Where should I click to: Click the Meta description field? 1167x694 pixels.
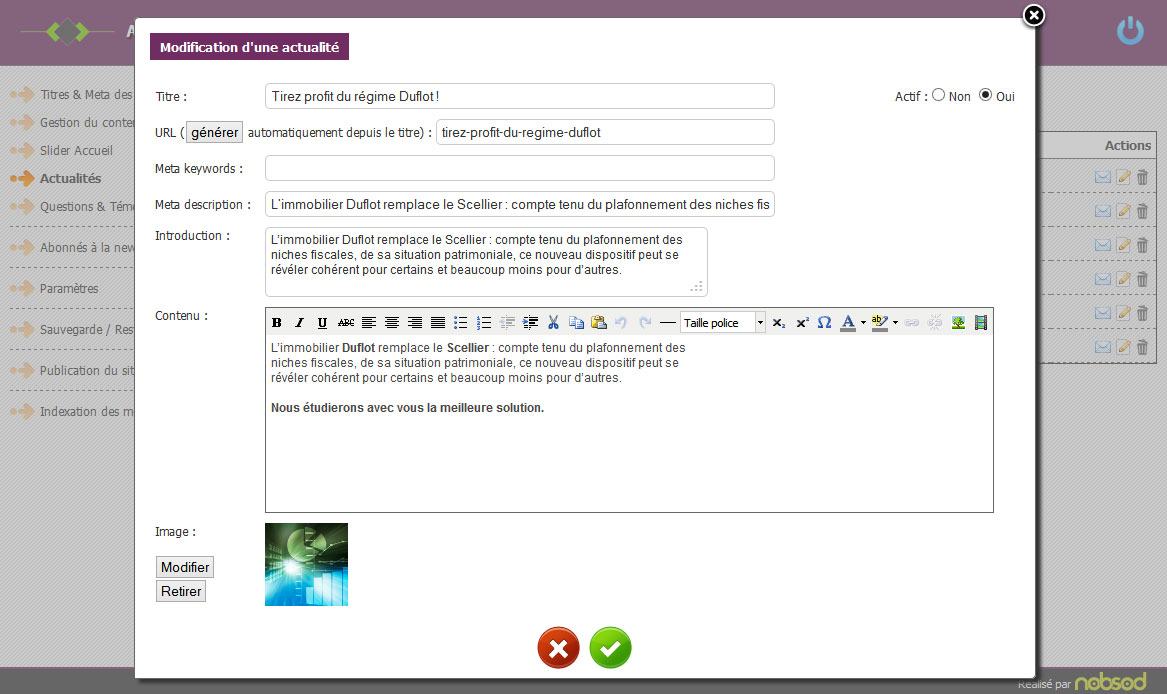[519, 204]
